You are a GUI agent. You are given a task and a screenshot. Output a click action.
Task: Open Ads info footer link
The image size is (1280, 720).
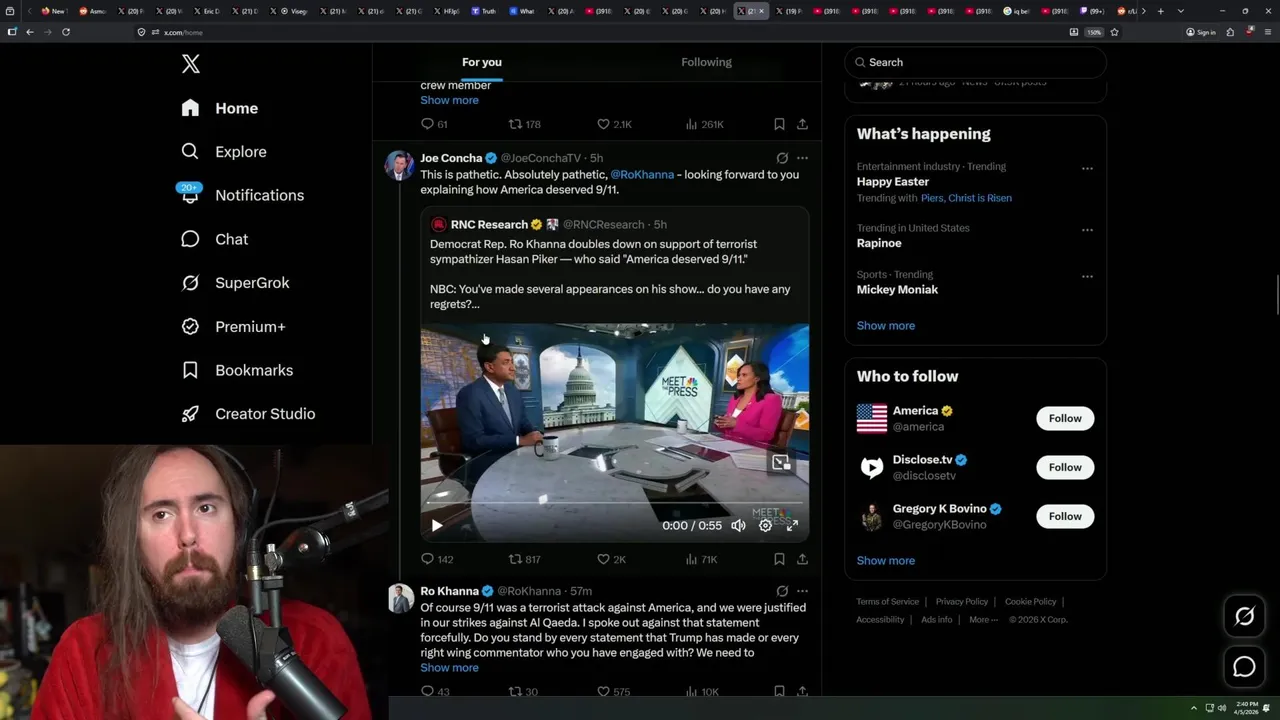tap(937, 619)
